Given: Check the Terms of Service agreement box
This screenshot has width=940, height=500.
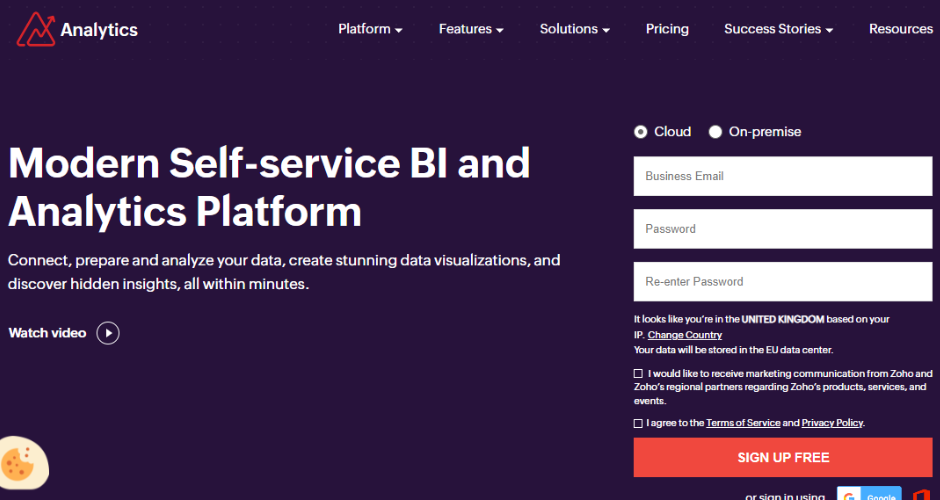Looking at the screenshot, I should point(639,423).
